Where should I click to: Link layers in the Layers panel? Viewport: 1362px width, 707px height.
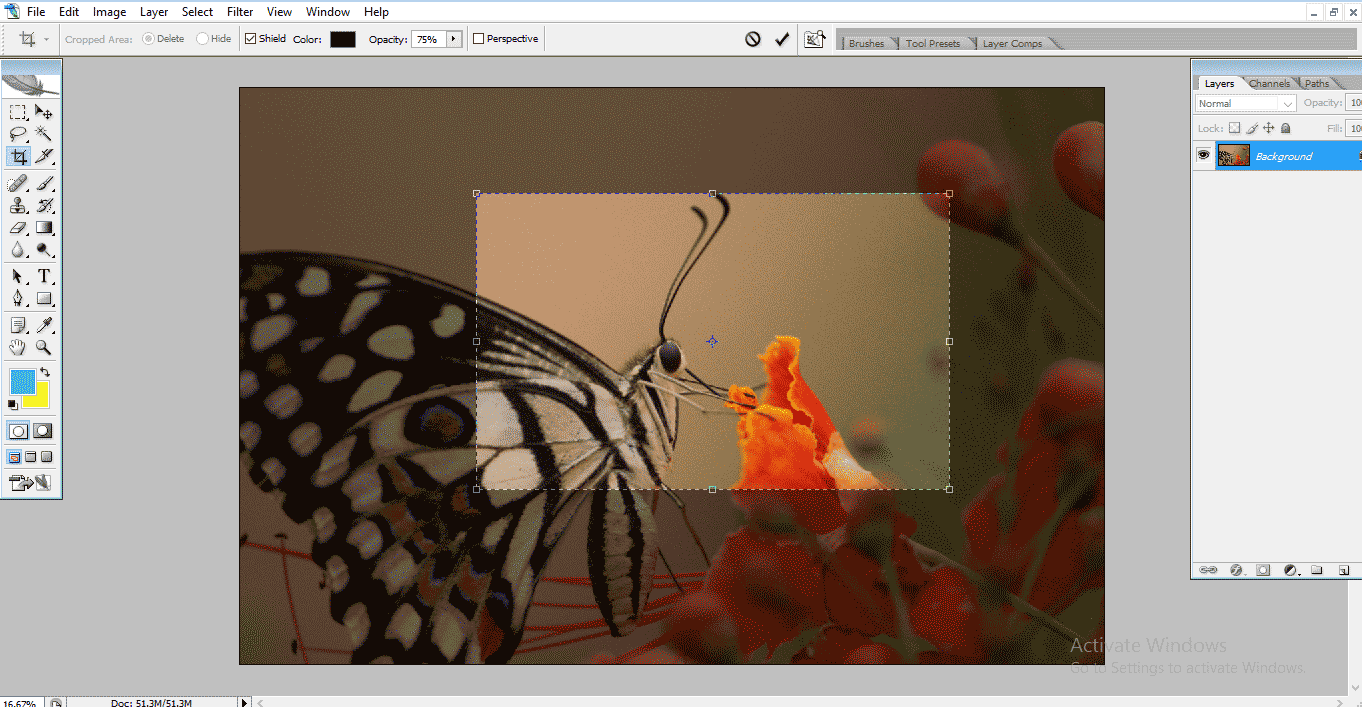pos(1209,570)
